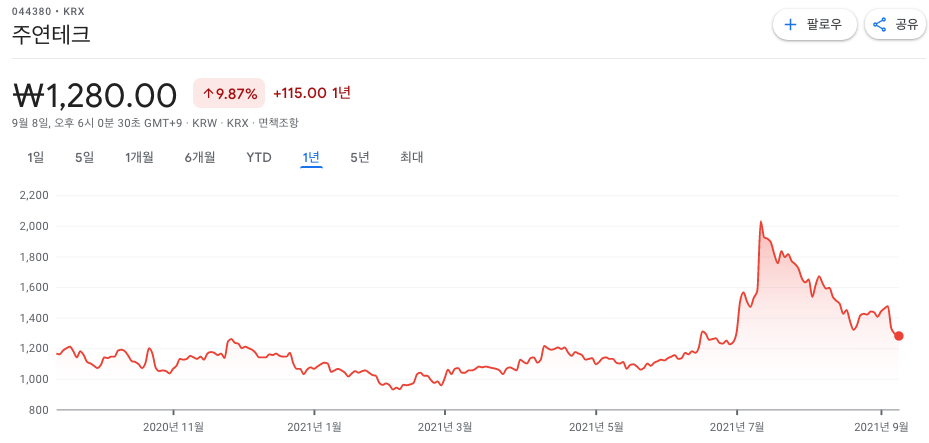
Task: Switch to the 6개월 range tab
Action: (x=200, y=158)
